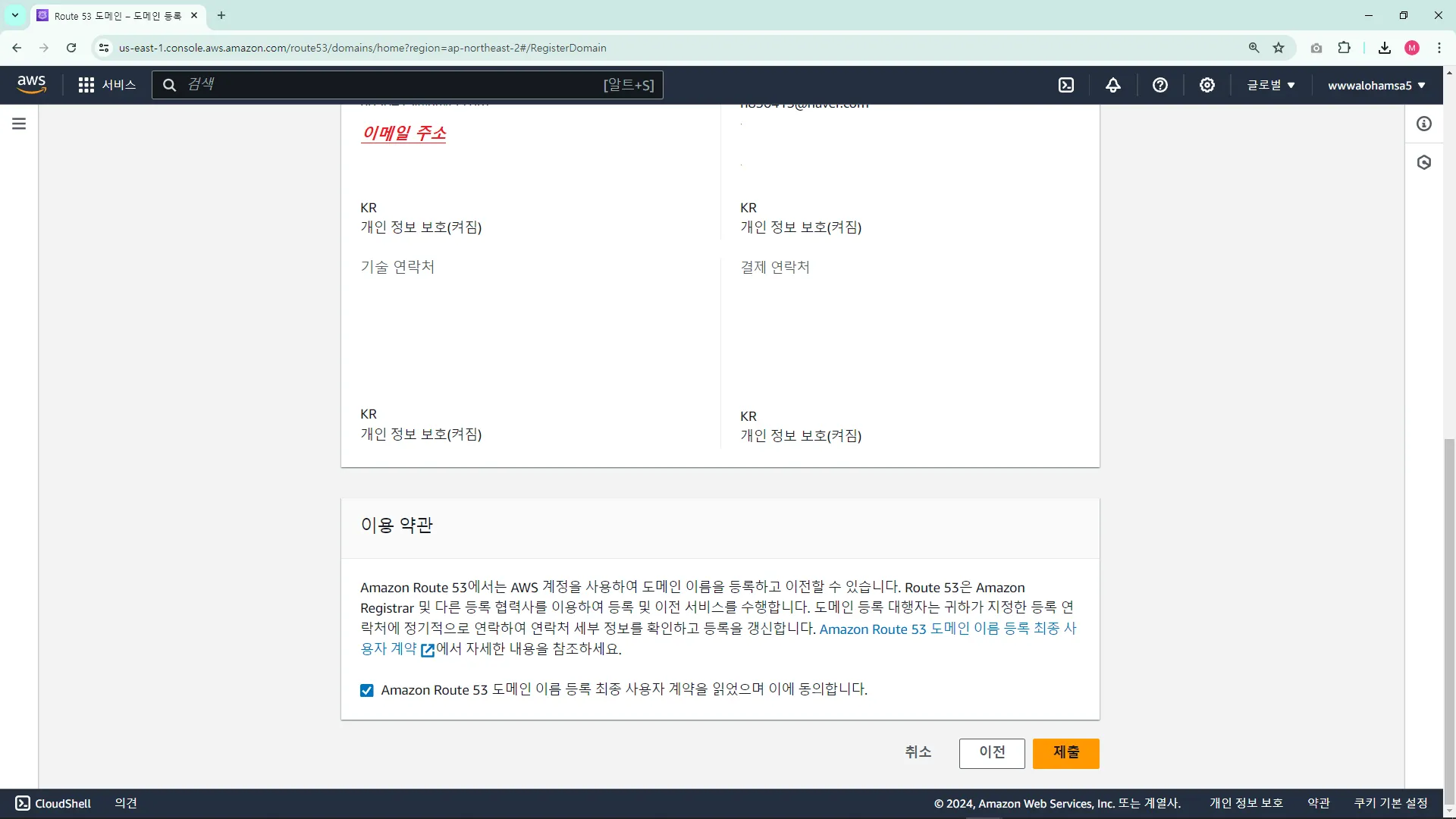
Task: Open the notifications bell
Action: tap(1112, 85)
